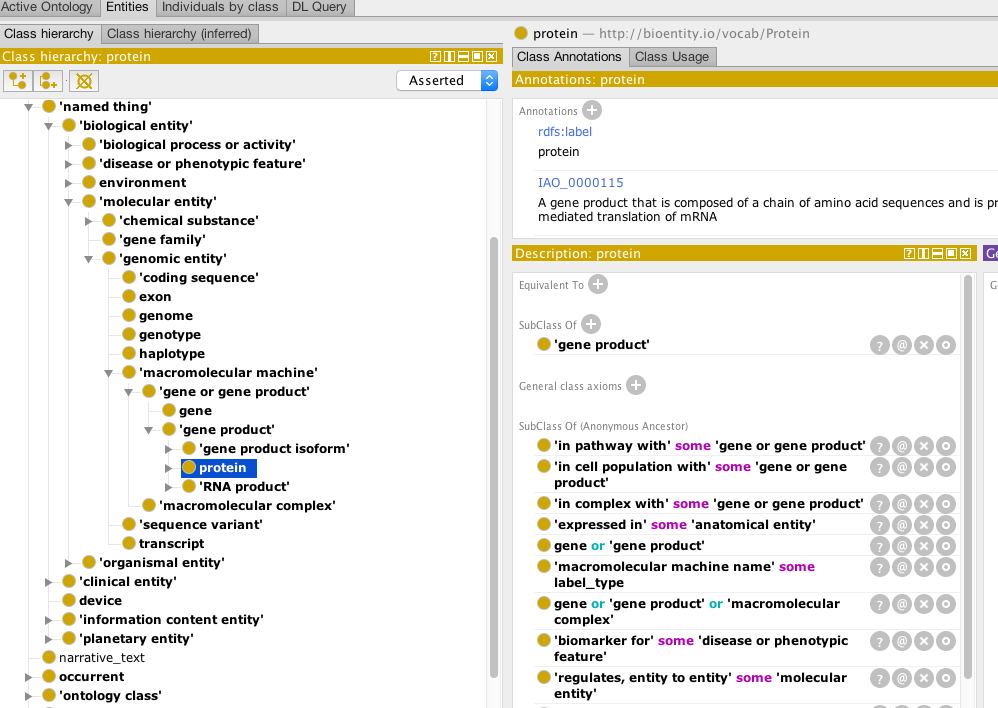
Task: Select the transcript class
Action: pyautogui.click(x=171, y=544)
